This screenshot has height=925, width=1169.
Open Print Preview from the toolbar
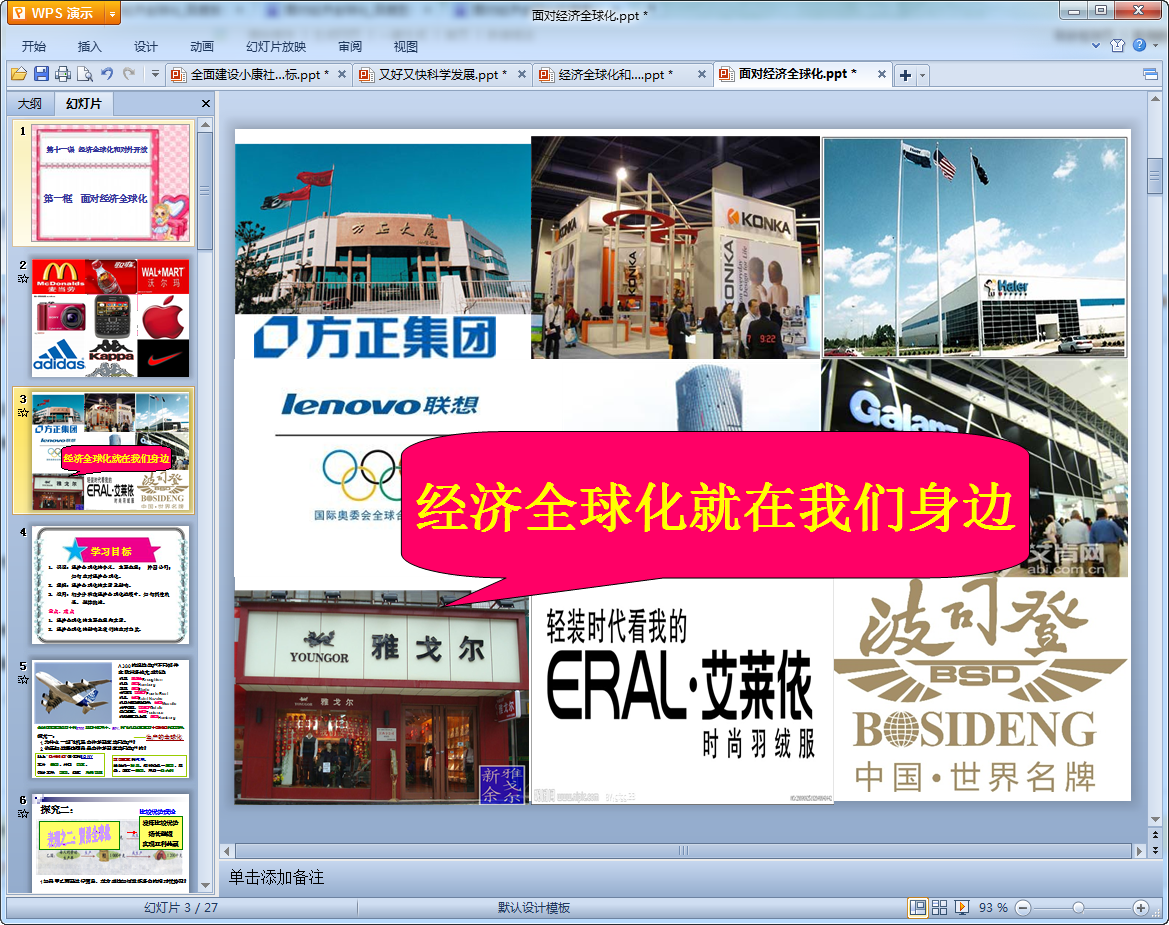(85, 74)
